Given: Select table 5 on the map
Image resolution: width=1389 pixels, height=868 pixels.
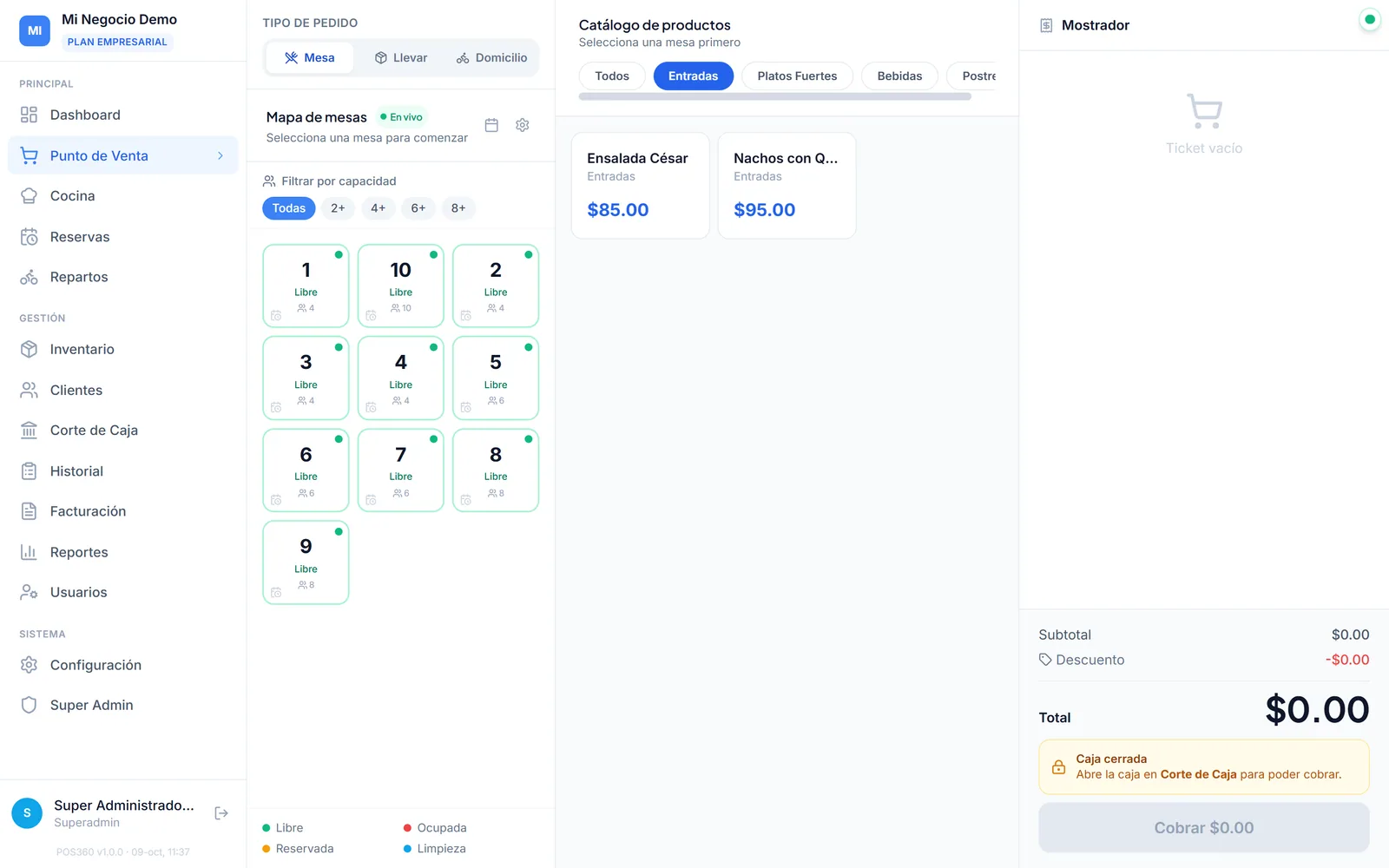Looking at the screenshot, I should click(x=496, y=378).
